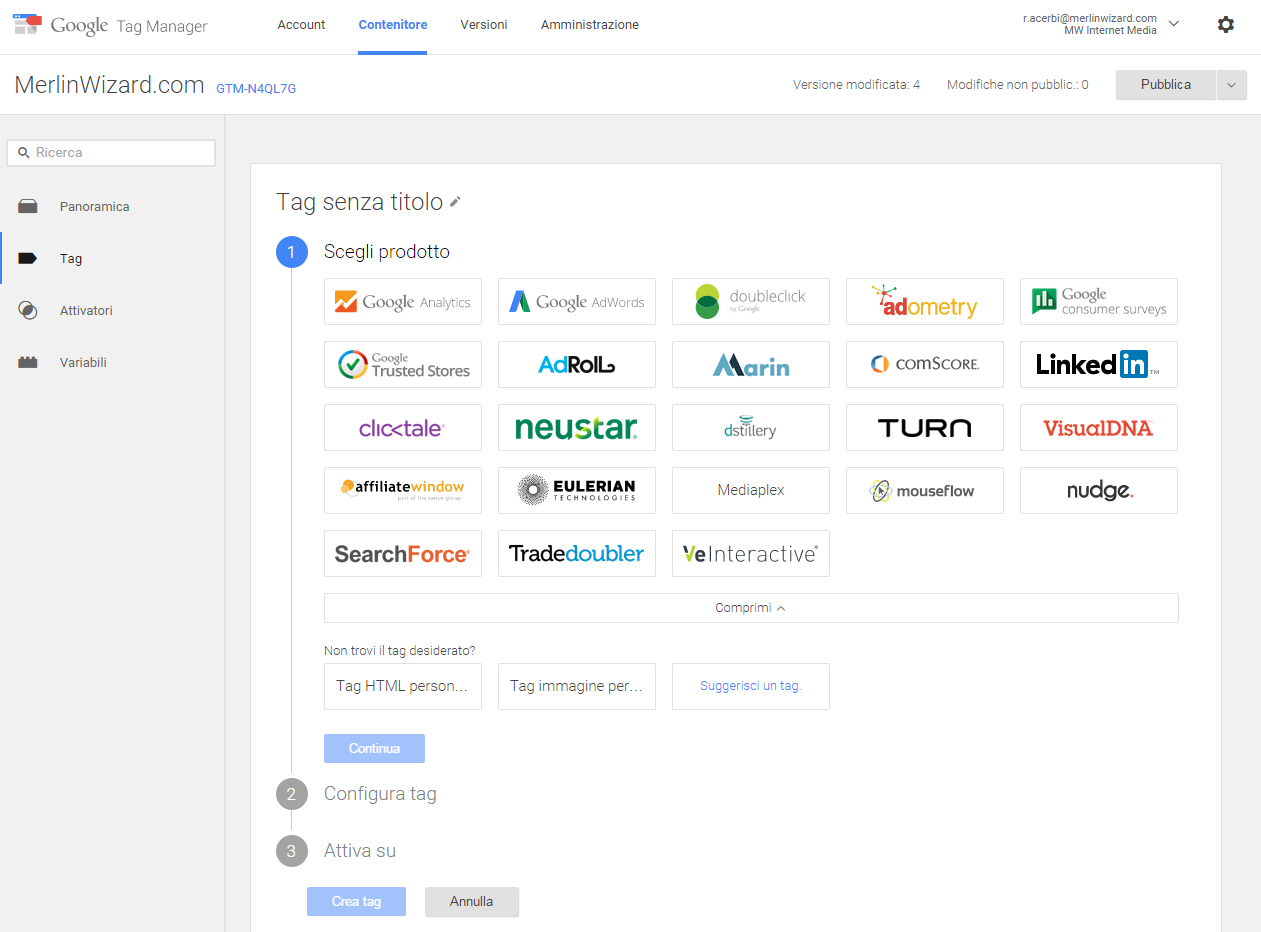Select the comScore tag tile
The height and width of the screenshot is (932, 1261).
tap(924, 365)
